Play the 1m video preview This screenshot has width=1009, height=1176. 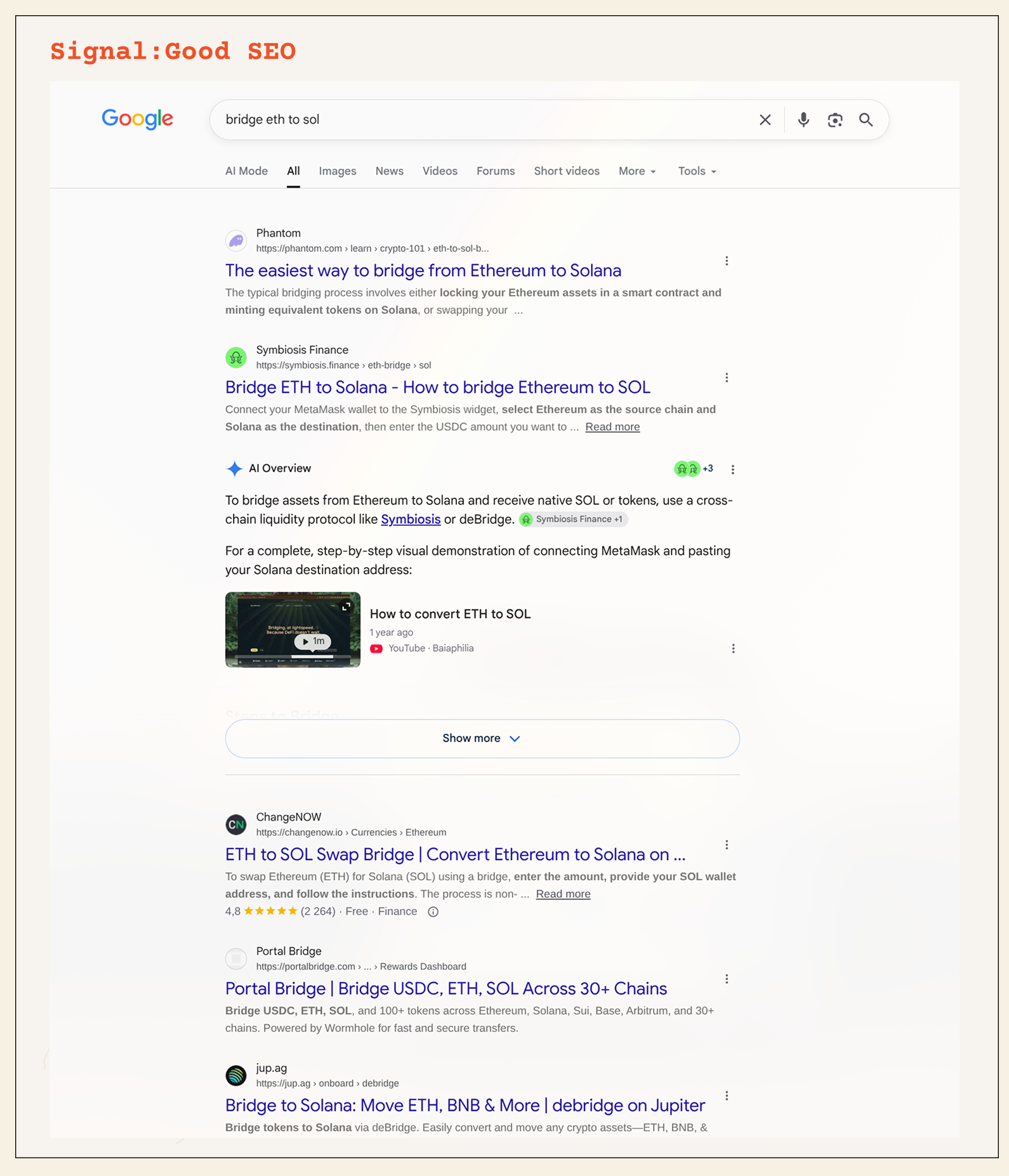pyautogui.click(x=313, y=641)
